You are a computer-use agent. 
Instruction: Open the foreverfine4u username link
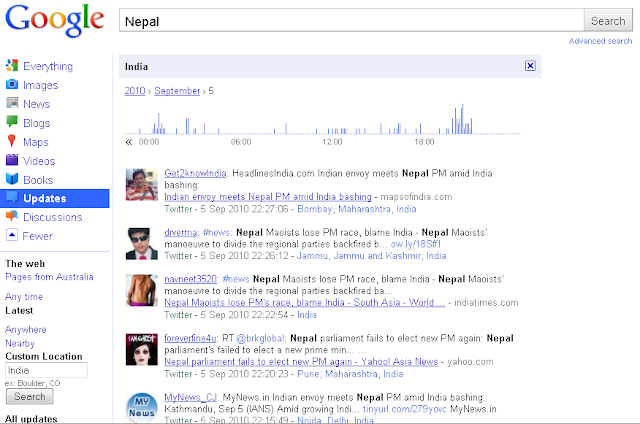190,338
